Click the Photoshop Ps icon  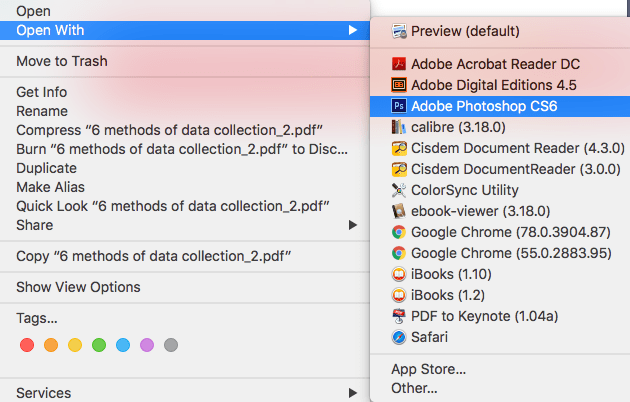(x=399, y=106)
